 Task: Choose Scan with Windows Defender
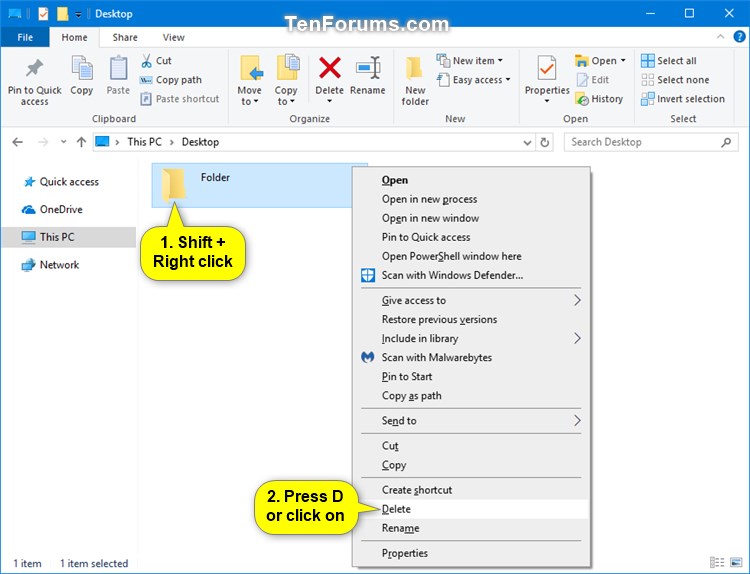[x=471, y=276]
